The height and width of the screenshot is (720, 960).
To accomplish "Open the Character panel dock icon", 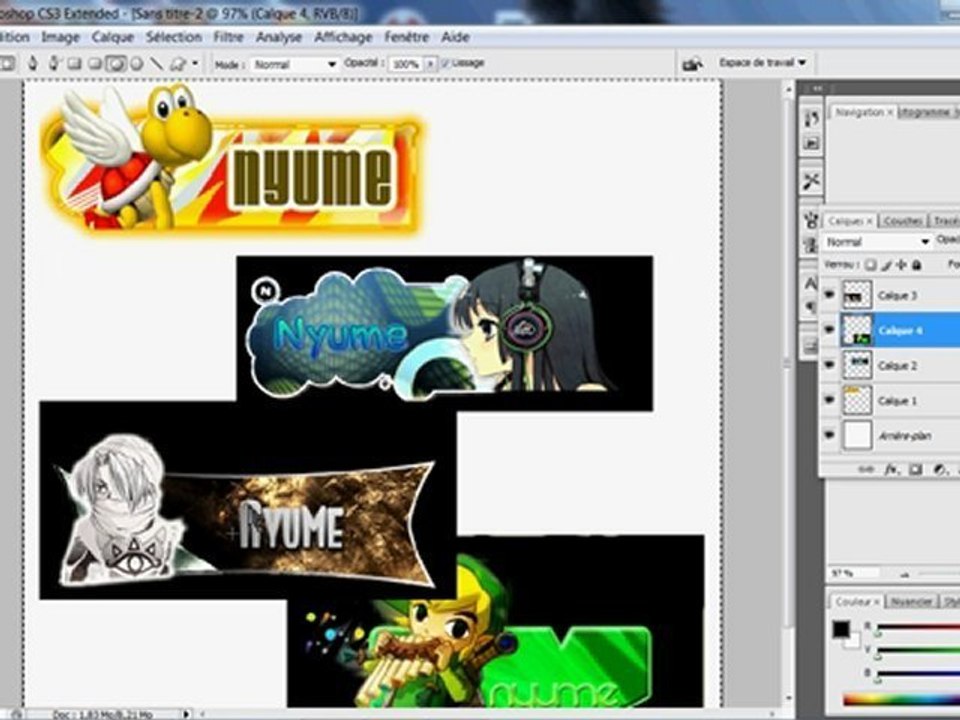I will click(810, 282).
